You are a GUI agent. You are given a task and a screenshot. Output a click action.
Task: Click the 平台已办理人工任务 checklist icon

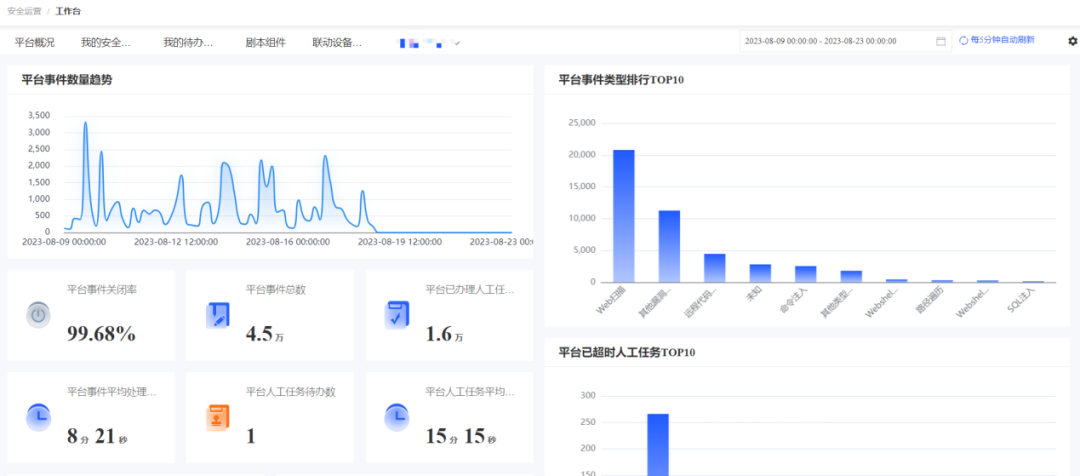tap(397, 315)
